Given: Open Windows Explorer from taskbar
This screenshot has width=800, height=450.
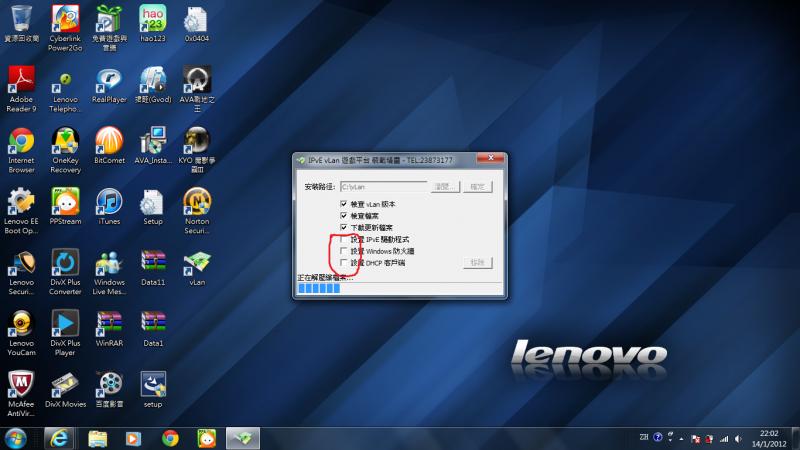Looking at the screenshot, I should [x=97, y=439].
